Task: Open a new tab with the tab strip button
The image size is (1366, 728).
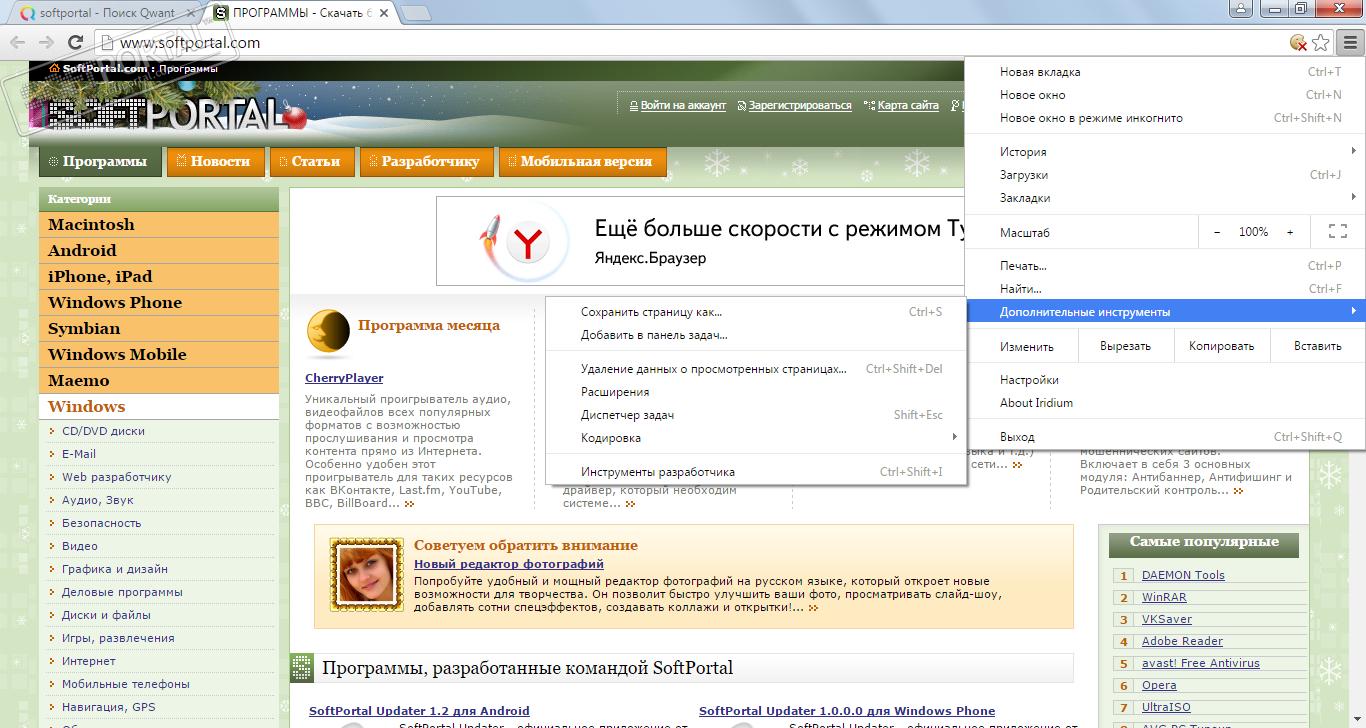Action: (416, 14)
